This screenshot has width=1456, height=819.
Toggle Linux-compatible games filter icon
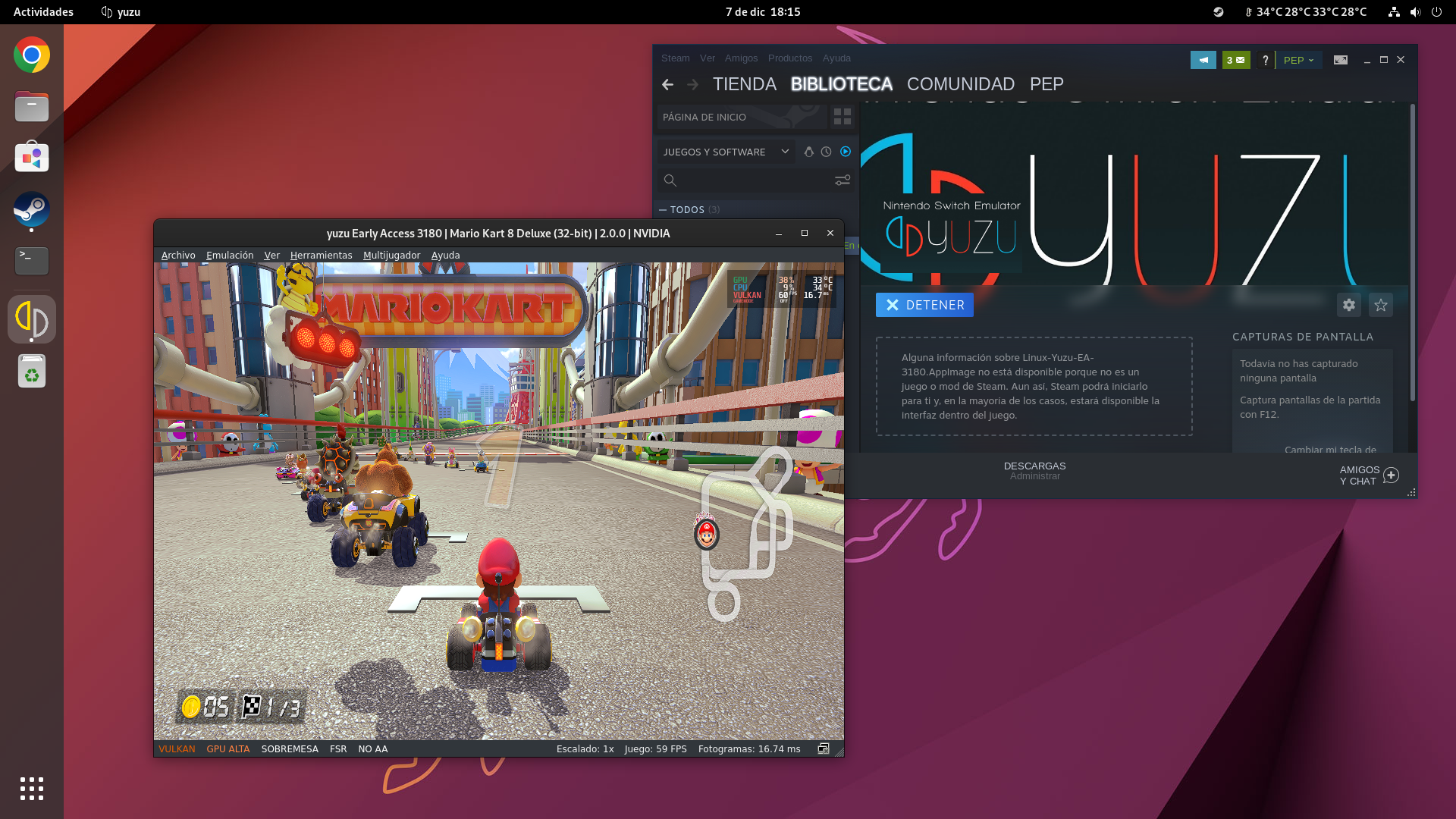point(808,152)
